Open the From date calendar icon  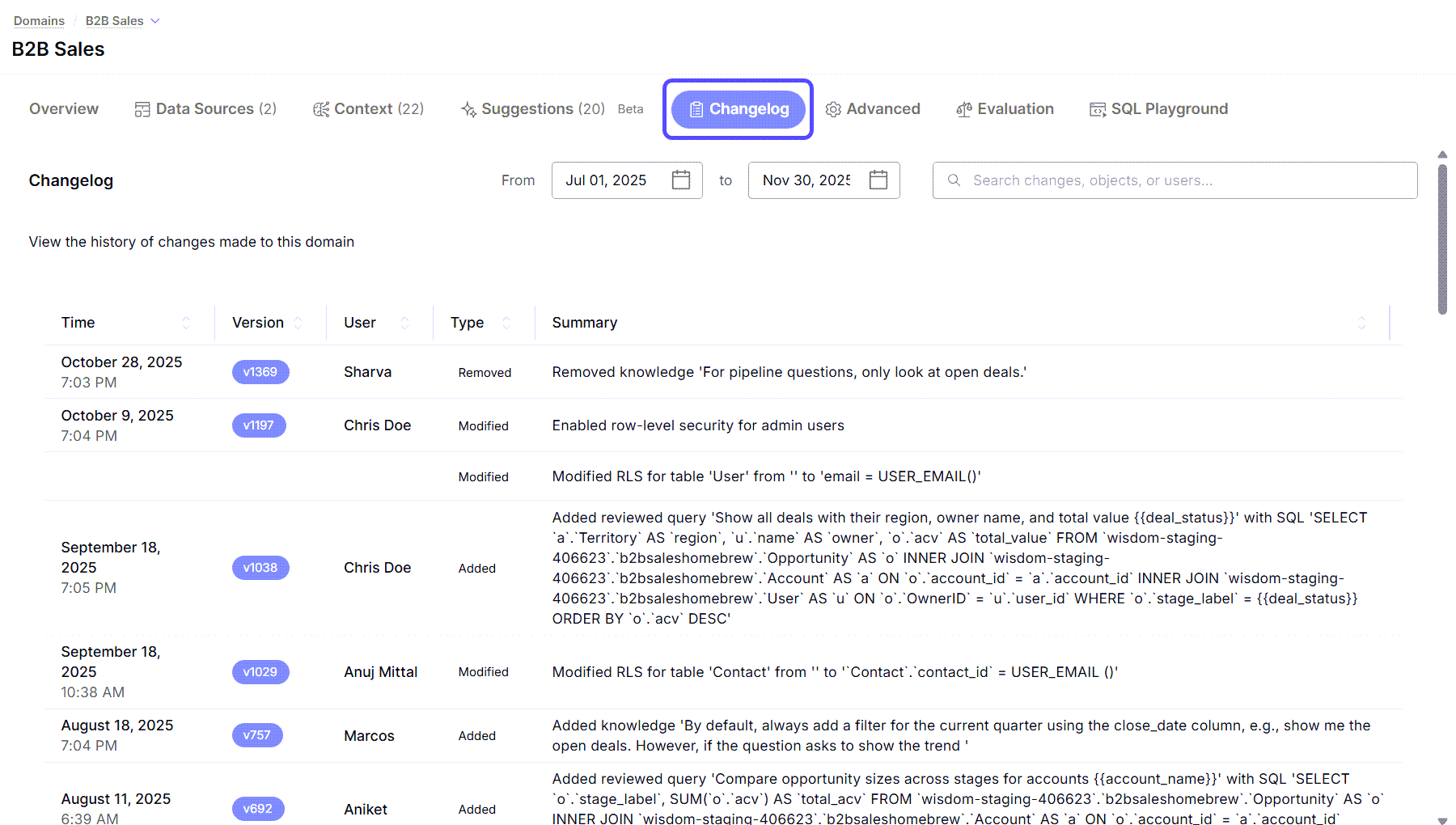click(681, 180)
